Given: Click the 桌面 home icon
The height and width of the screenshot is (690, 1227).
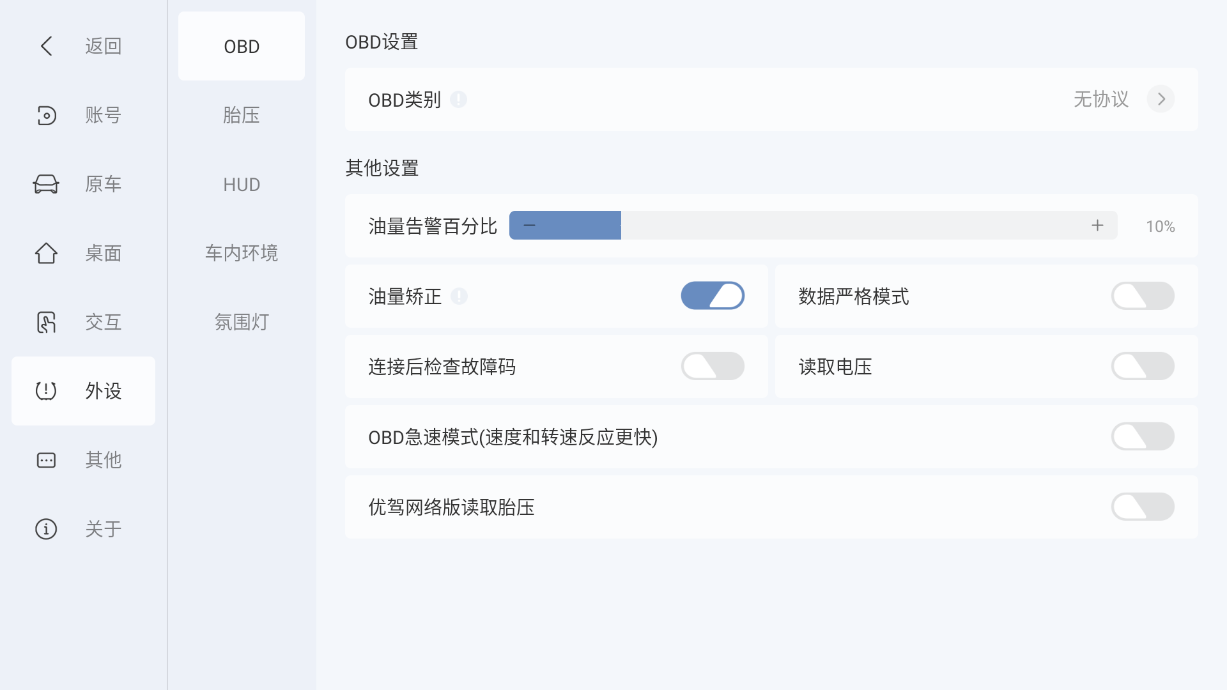Looking at the screenshot, I should (x=46, y=253).
